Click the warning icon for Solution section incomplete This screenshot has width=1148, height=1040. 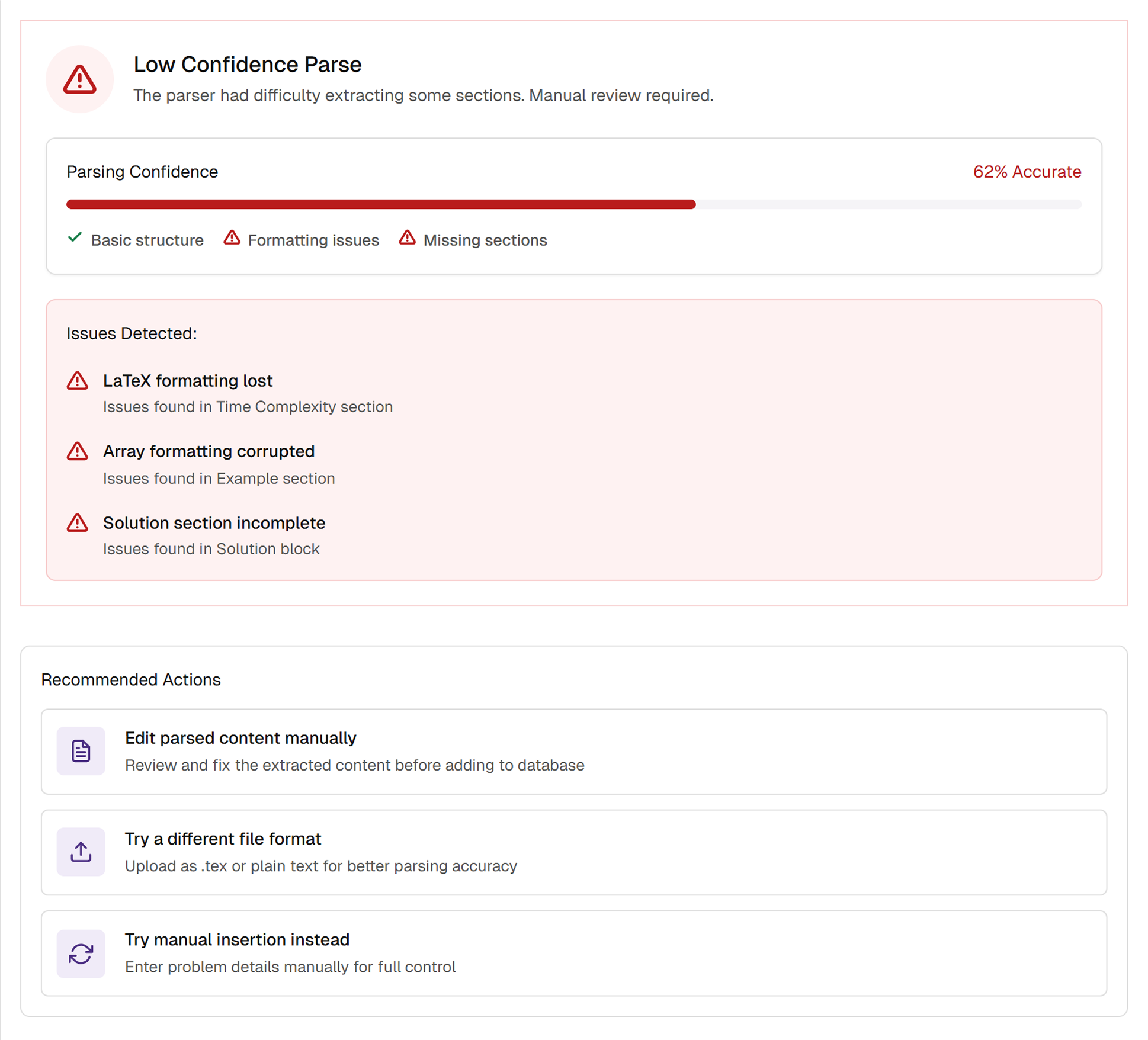(77, 523)
